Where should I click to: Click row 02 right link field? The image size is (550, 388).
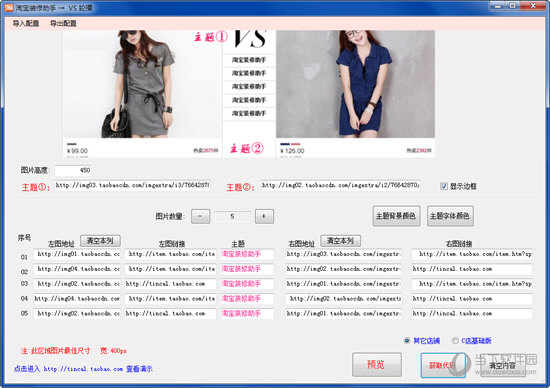[x=472, y=269]
